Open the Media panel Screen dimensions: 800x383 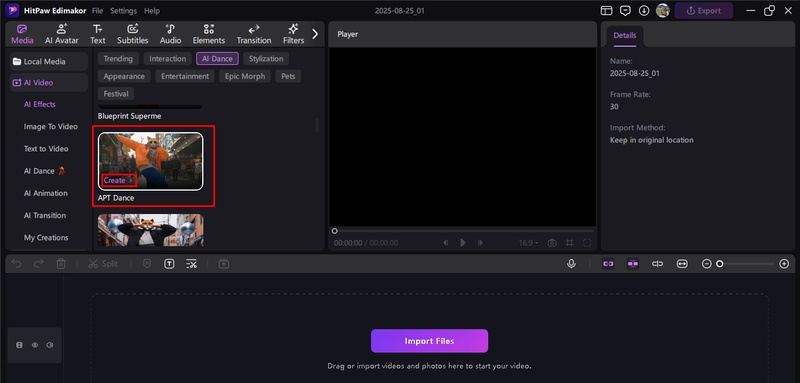point(22,34)
